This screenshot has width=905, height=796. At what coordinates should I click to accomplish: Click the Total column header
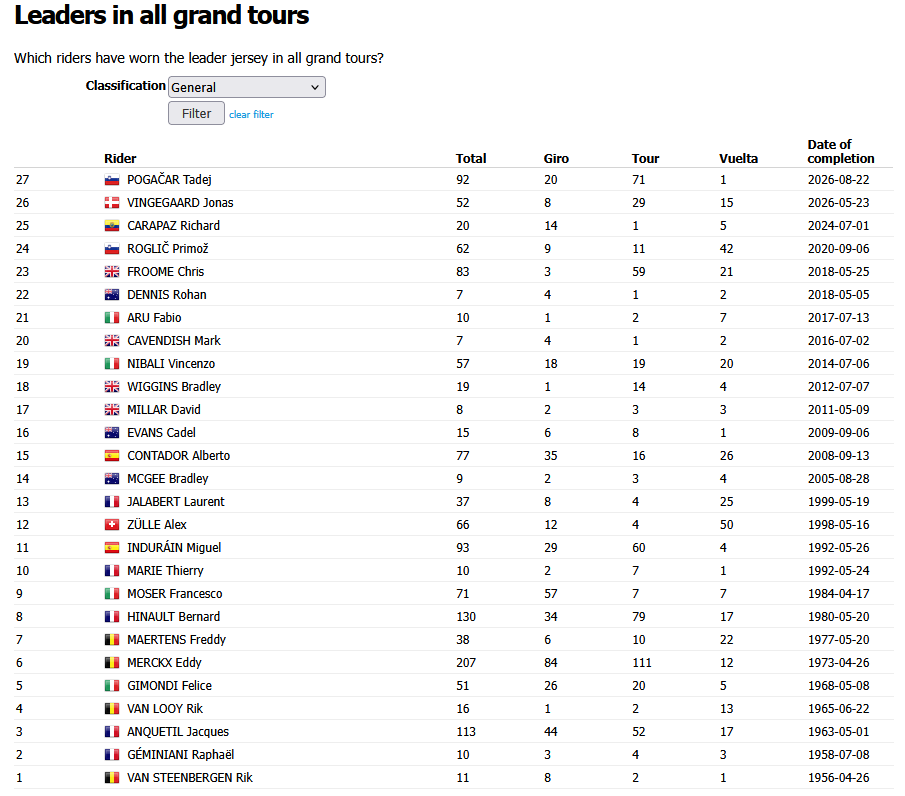coord(471,159)
